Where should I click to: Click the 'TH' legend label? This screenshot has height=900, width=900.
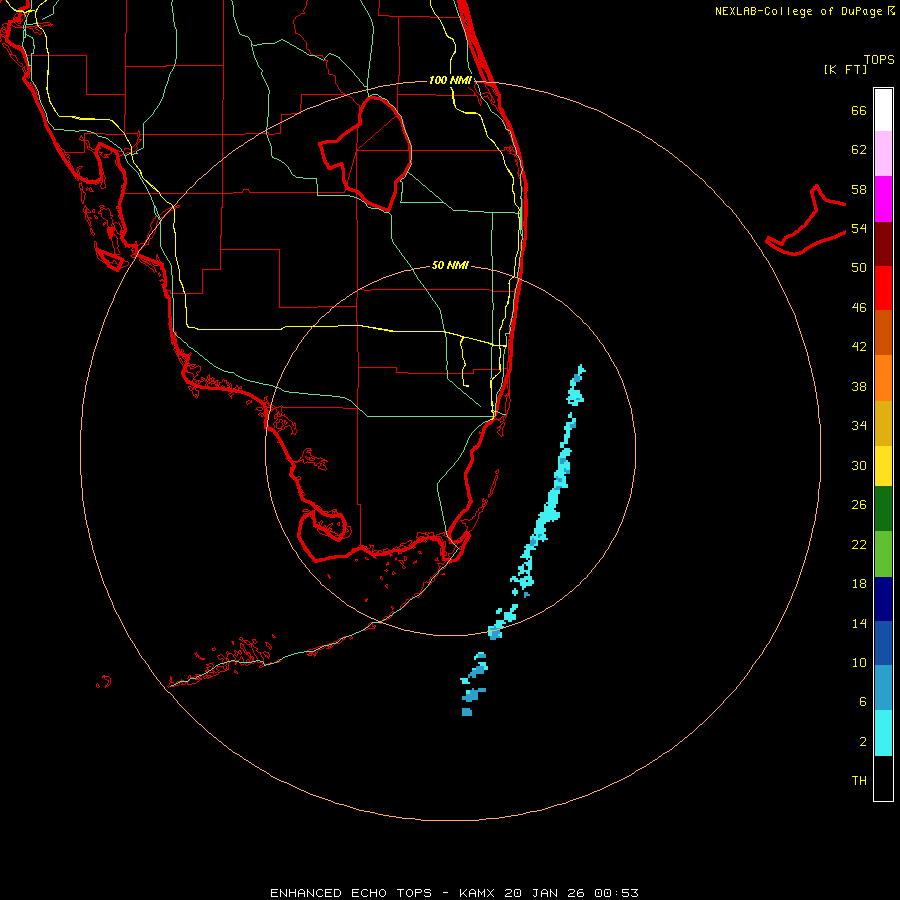pos(859,781)
